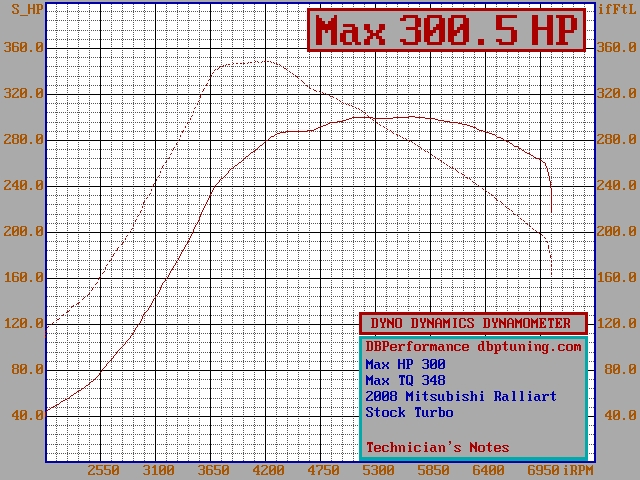Click the 2550 RPM axis tick label
The width and height of the screenshot is (640, 480).
coord(103,469)
